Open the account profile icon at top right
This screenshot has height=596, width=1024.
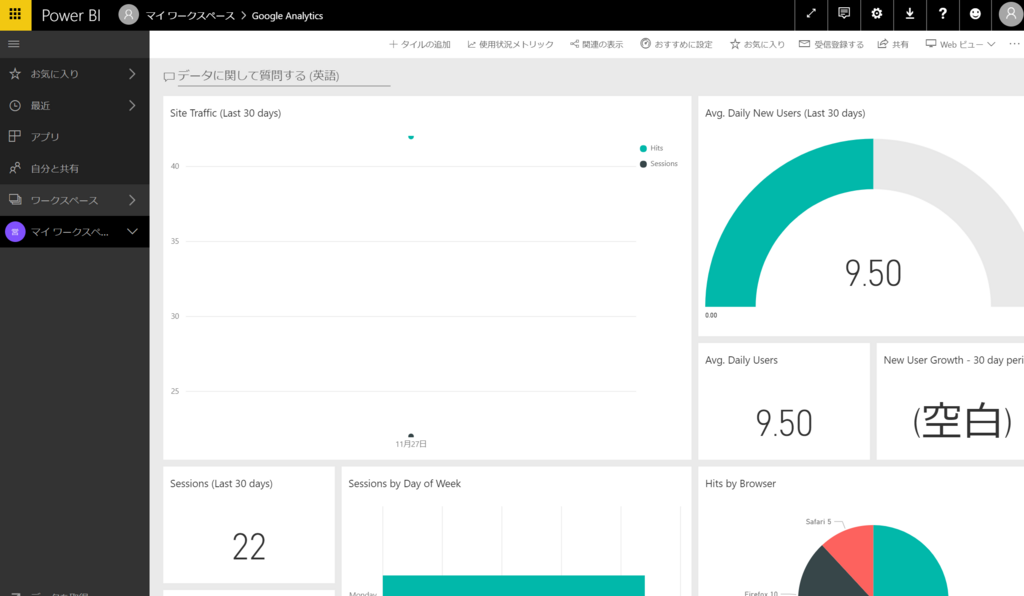point(1010,14)
